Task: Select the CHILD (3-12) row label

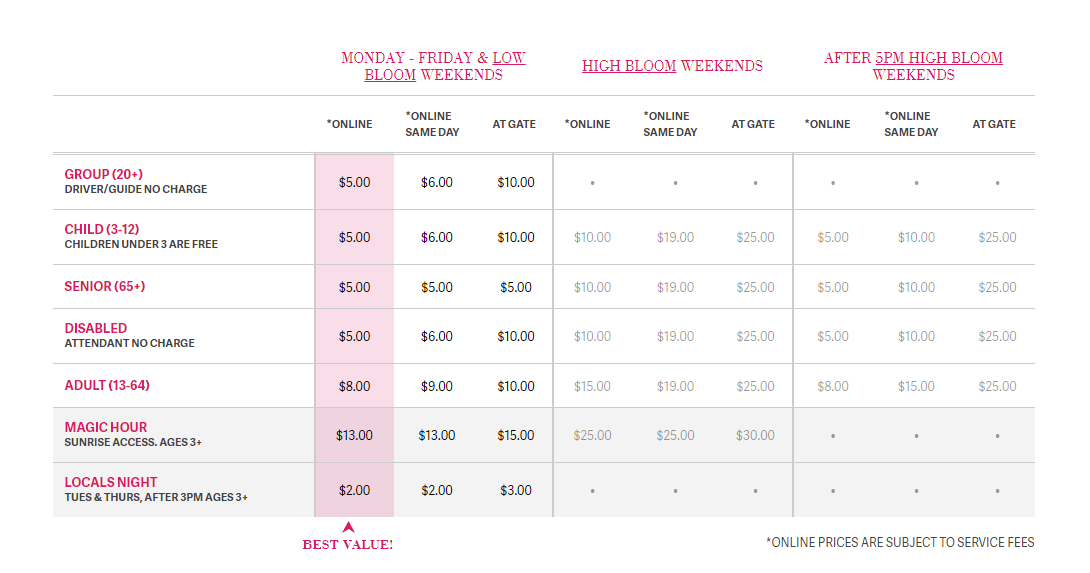Action: [101, 229]
